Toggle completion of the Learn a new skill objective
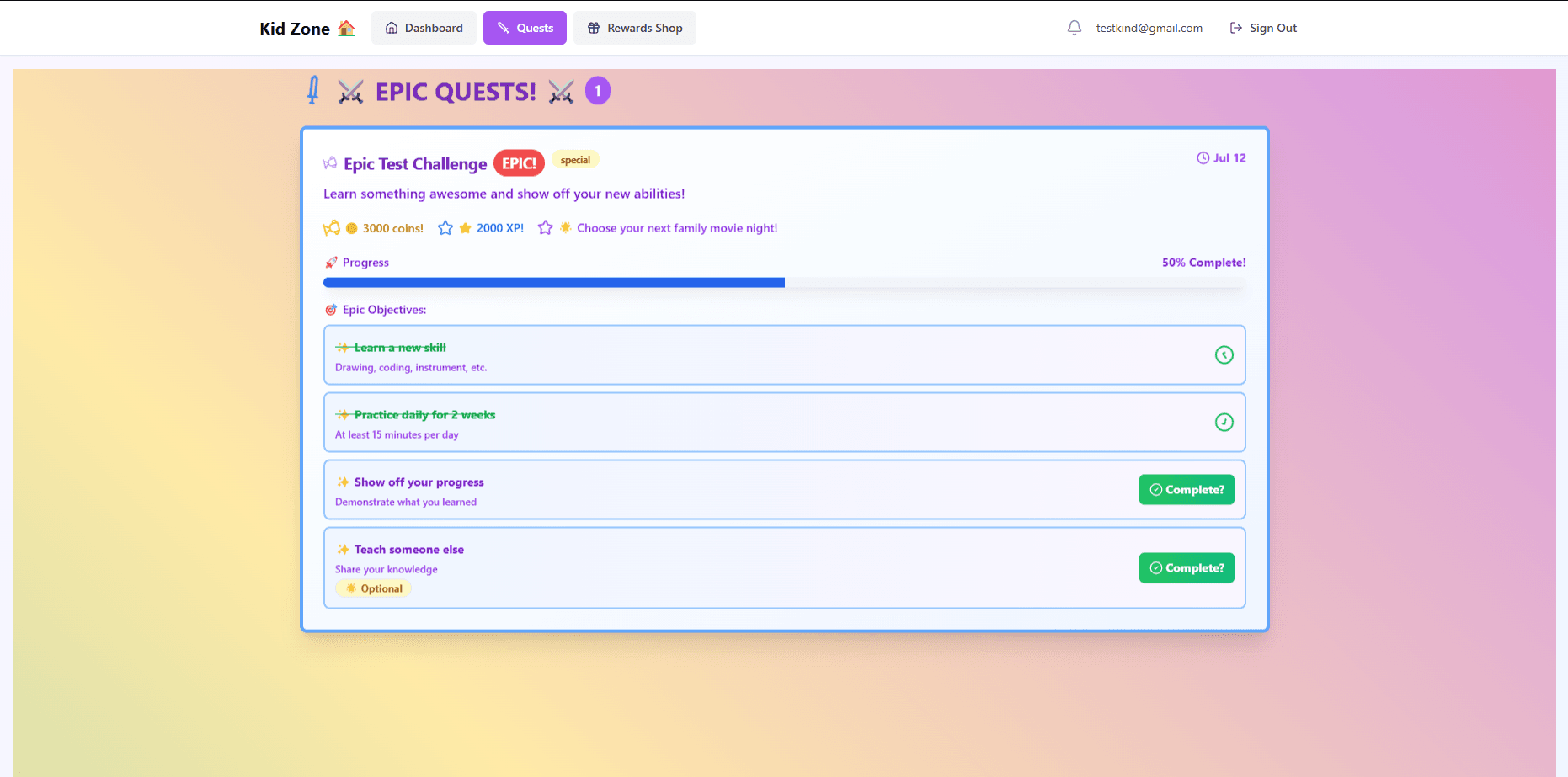Viewport: 1568px width, 777px height. coord(1224,354)
